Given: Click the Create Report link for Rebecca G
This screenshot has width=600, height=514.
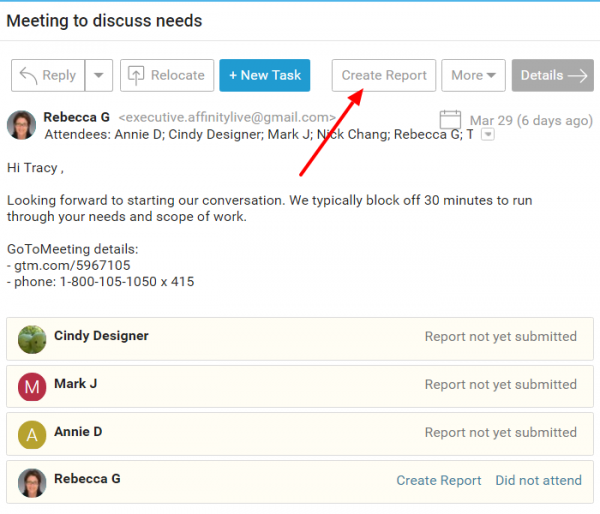Looking at the screenshot, I should click(x=438, y=480).
